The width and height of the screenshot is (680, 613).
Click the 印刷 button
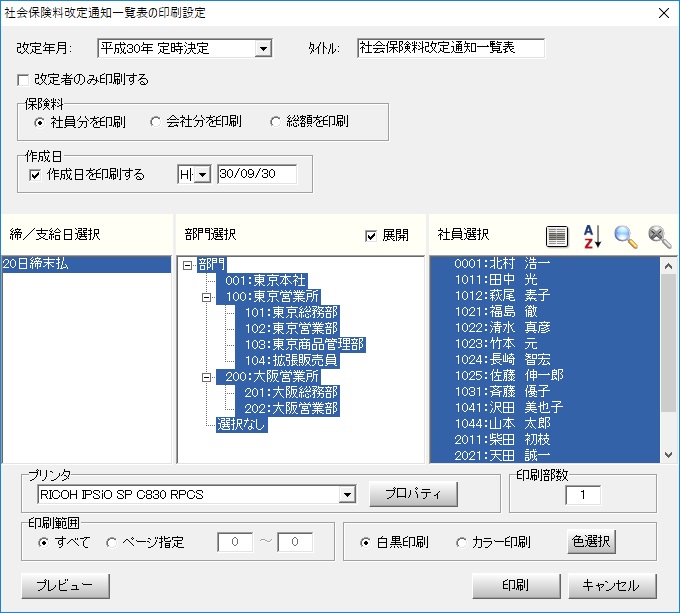pyautogui.click(x=516, y=586)
